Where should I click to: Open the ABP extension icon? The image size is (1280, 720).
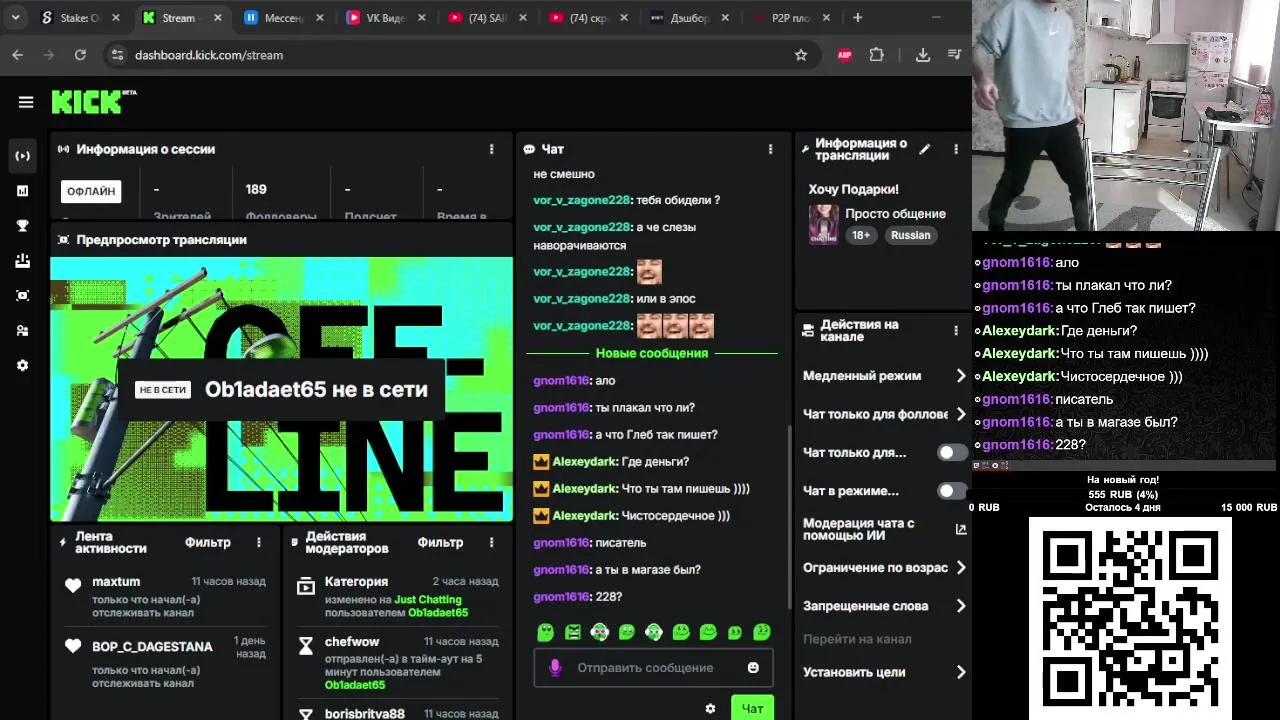click(x=845, y=55)
